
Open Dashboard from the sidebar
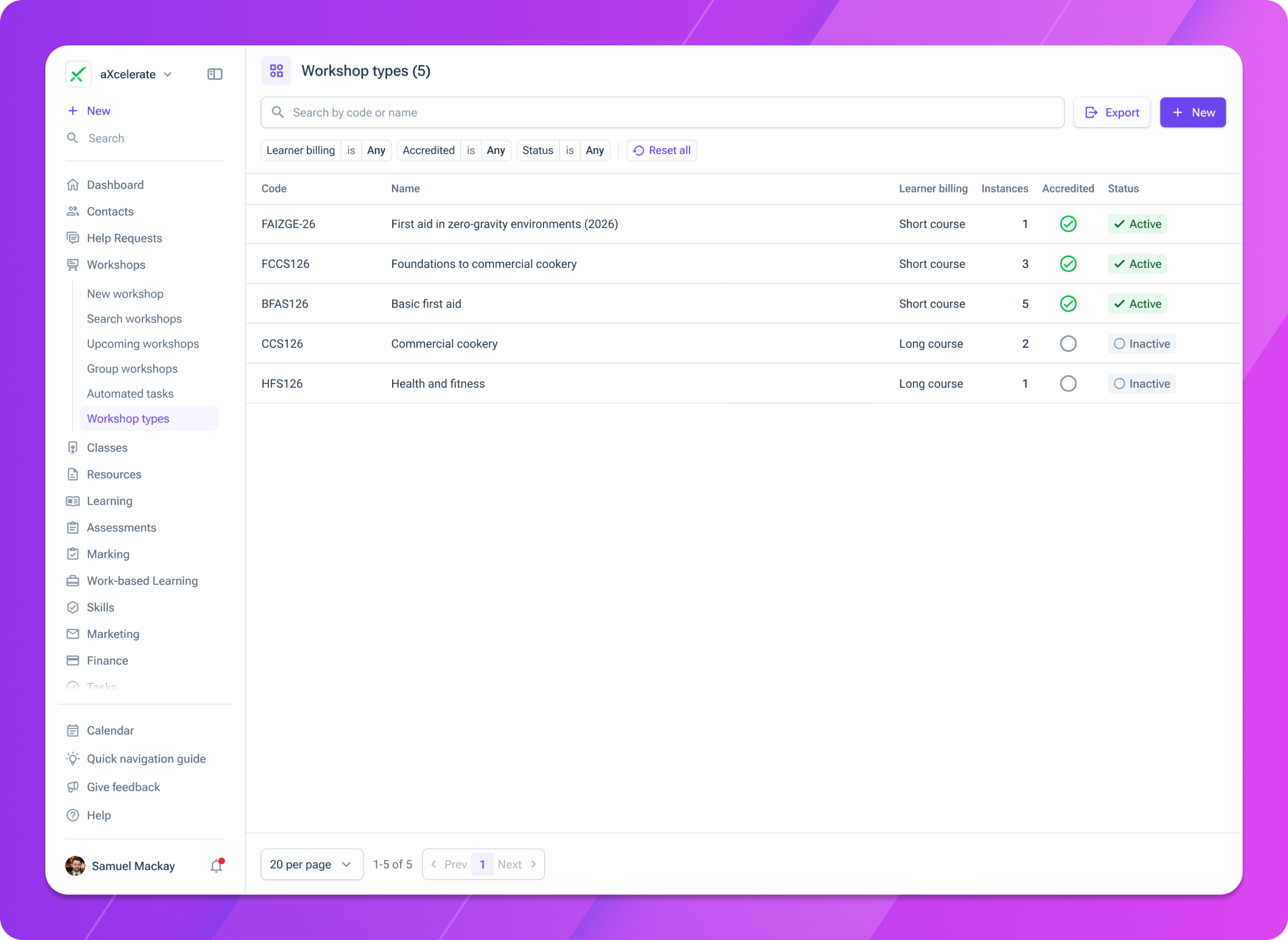click(115, 185)
